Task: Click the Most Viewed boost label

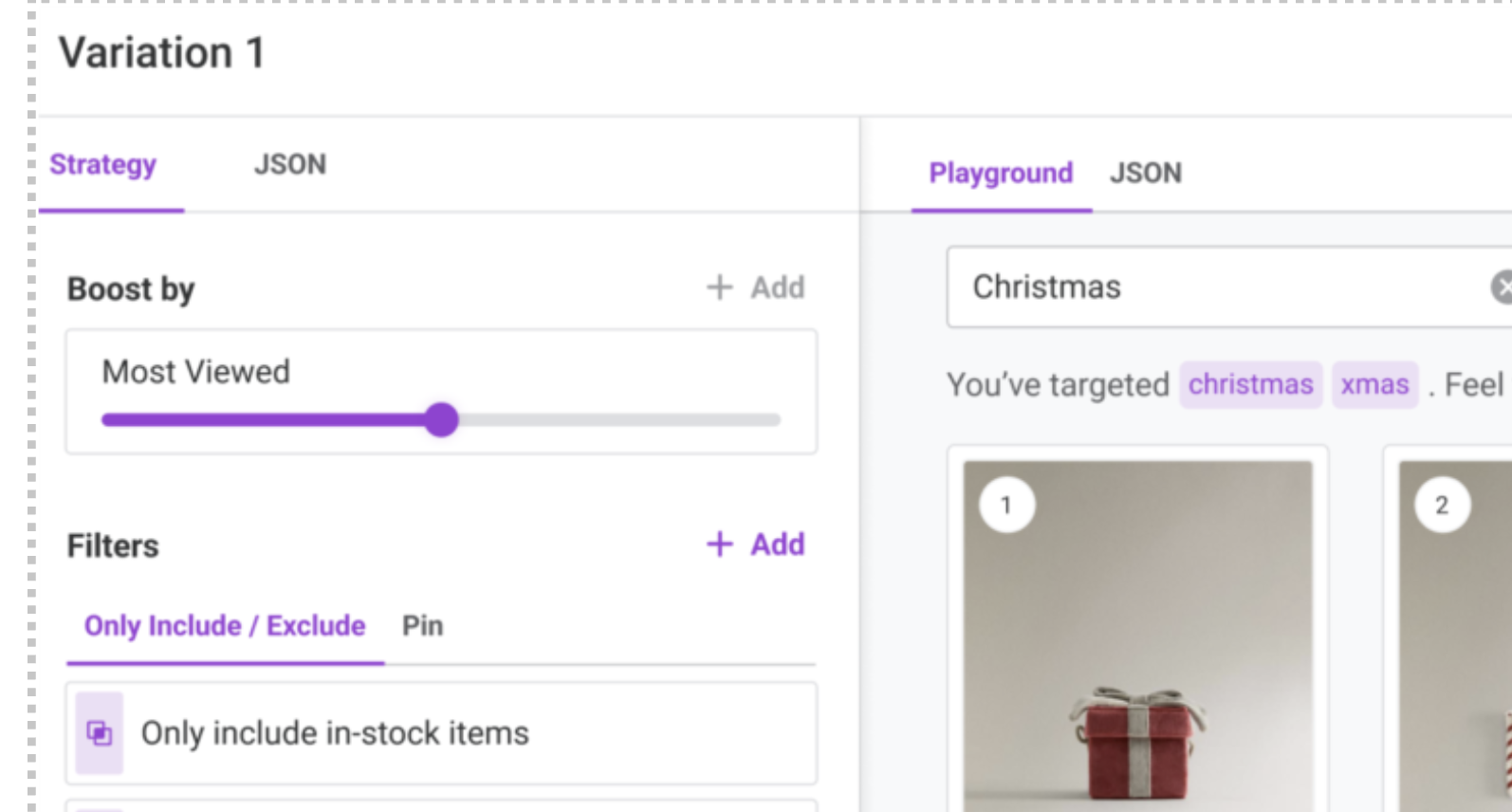Action: click(x=196, y=372)
